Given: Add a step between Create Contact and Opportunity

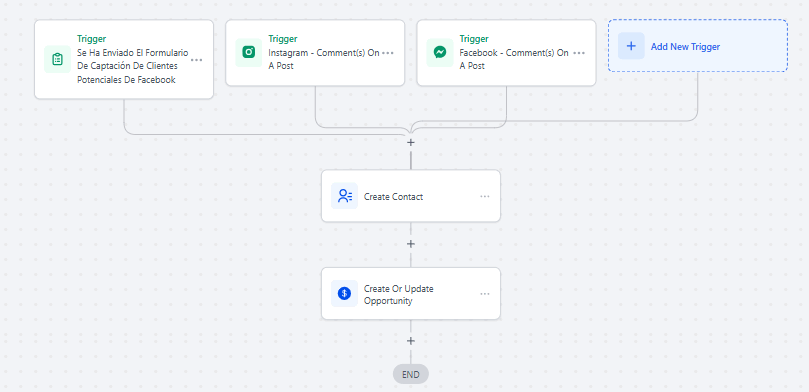Looking at the screenshot, I should coord(411,243).
